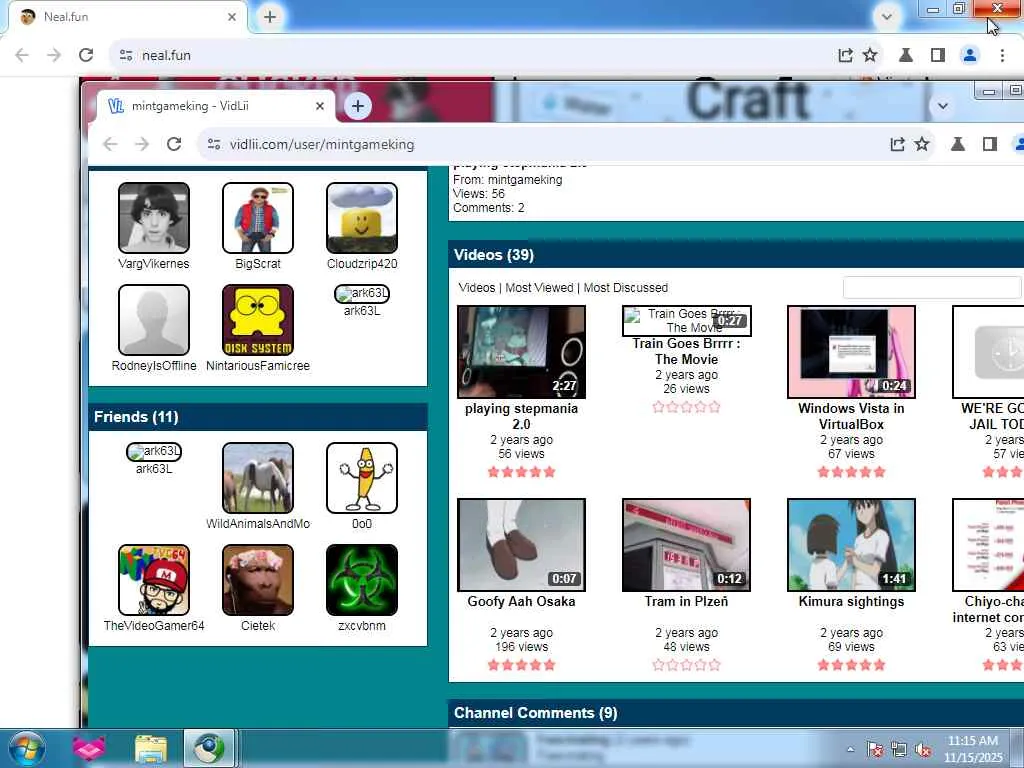Viewport: 1024px width, 768px height.
Task: Select the mintgameking - VidLii tab
Action: click(x=216, y=106)
